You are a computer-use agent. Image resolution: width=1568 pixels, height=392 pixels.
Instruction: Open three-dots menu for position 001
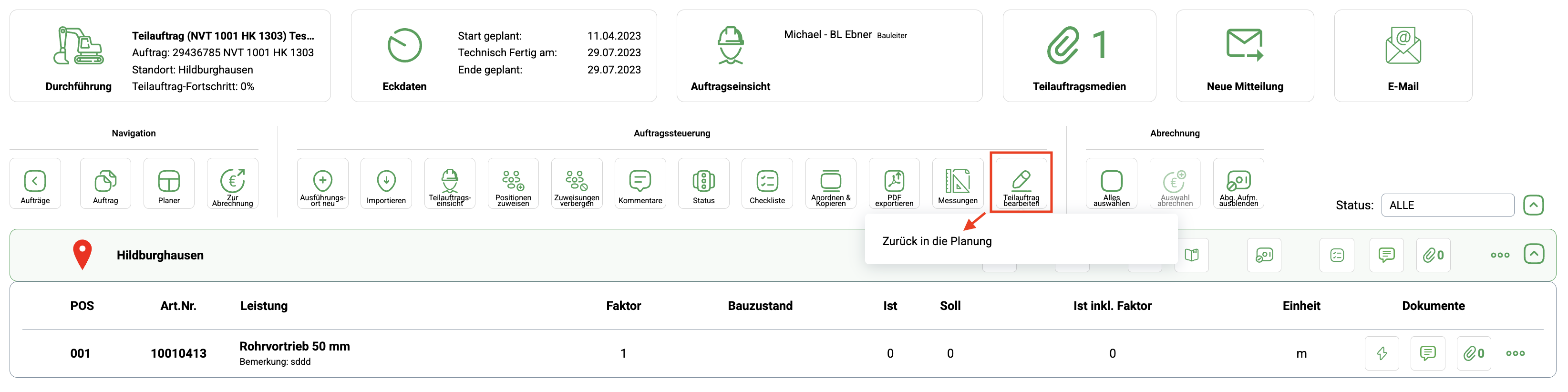click(x=1515, y=354)
